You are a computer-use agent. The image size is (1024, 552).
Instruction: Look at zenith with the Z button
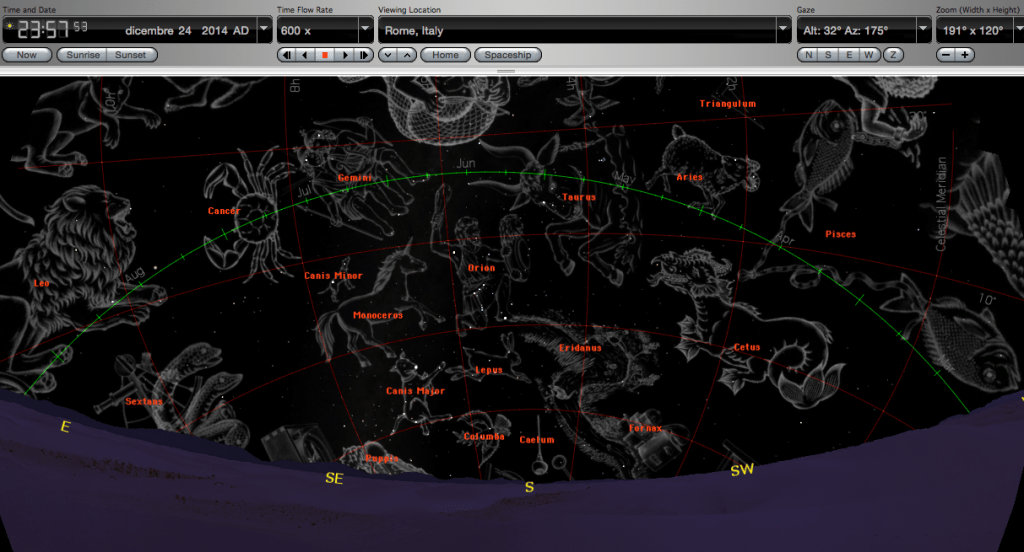coord(893,55)
